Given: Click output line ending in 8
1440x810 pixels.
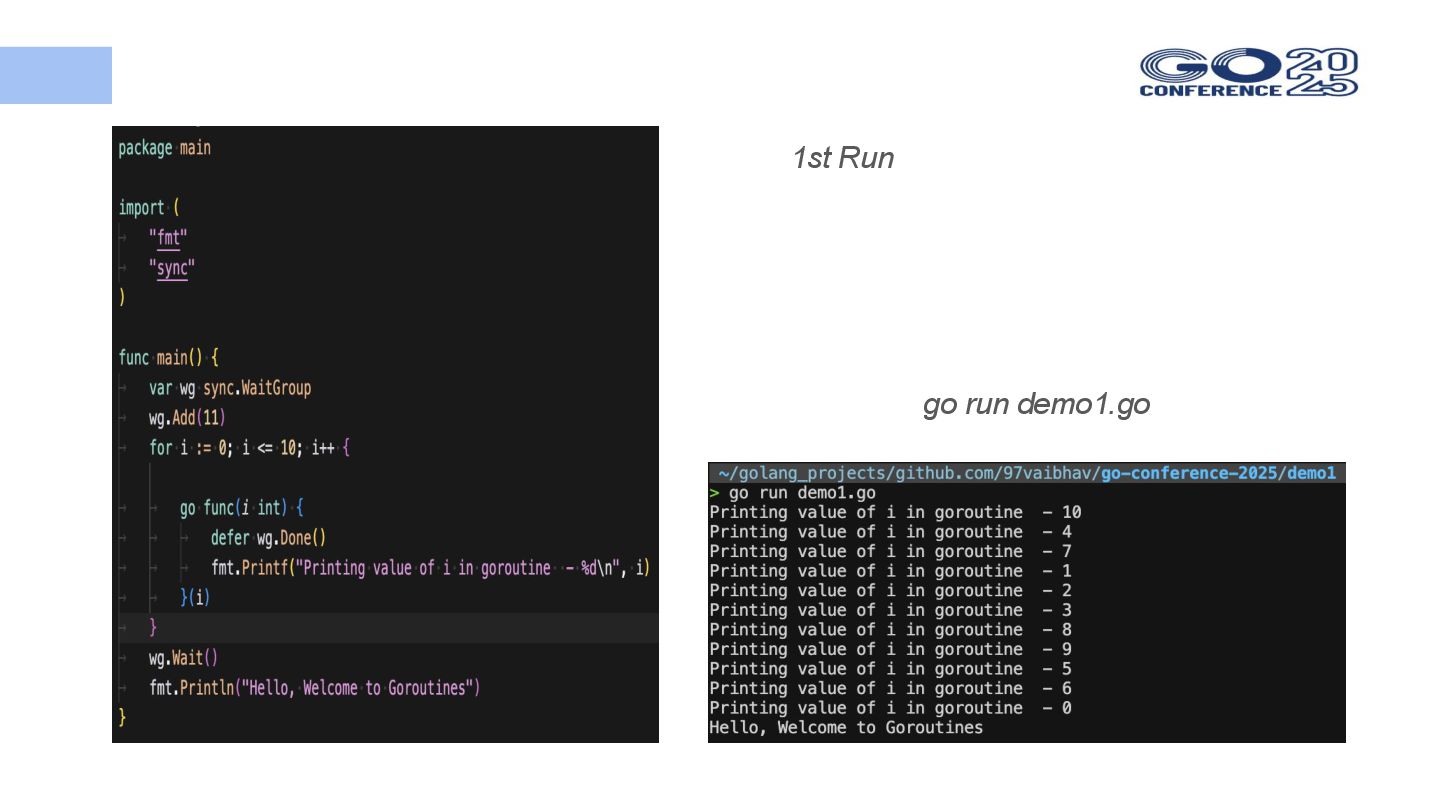Looking at the screenshot, I should tap(891, 629).
